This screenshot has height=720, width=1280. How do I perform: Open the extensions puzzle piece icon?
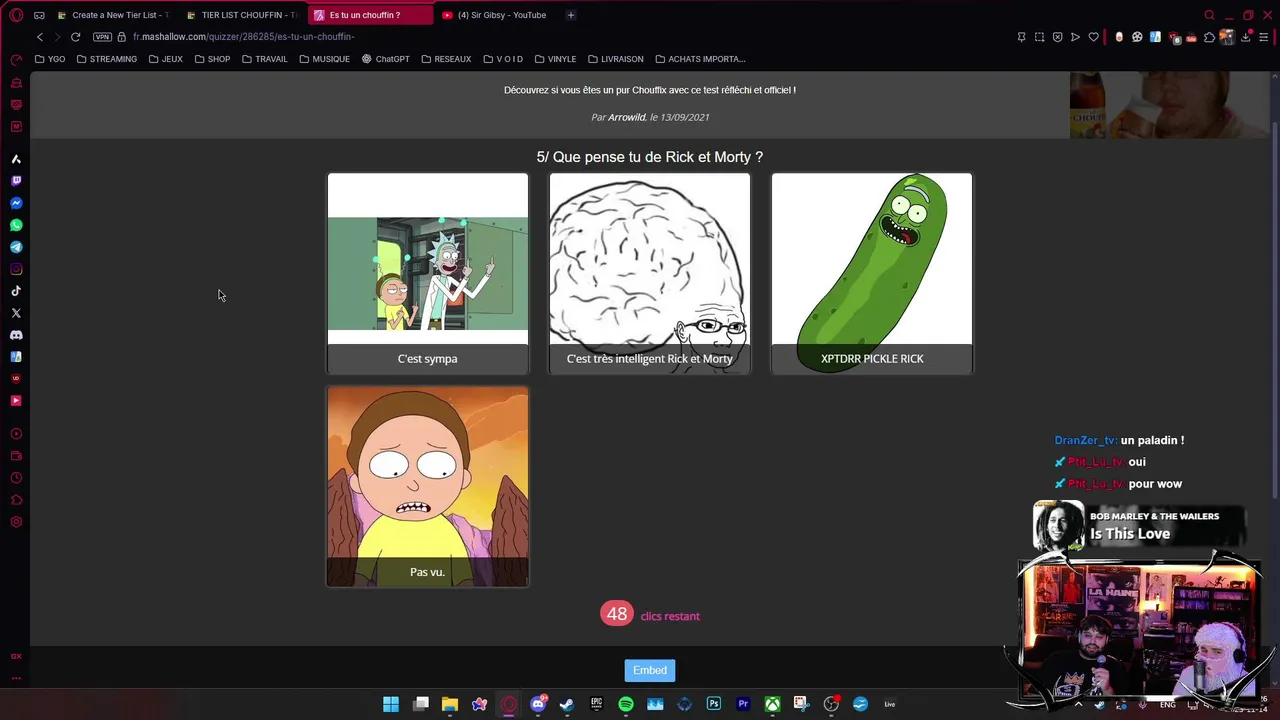(1209, 37)
